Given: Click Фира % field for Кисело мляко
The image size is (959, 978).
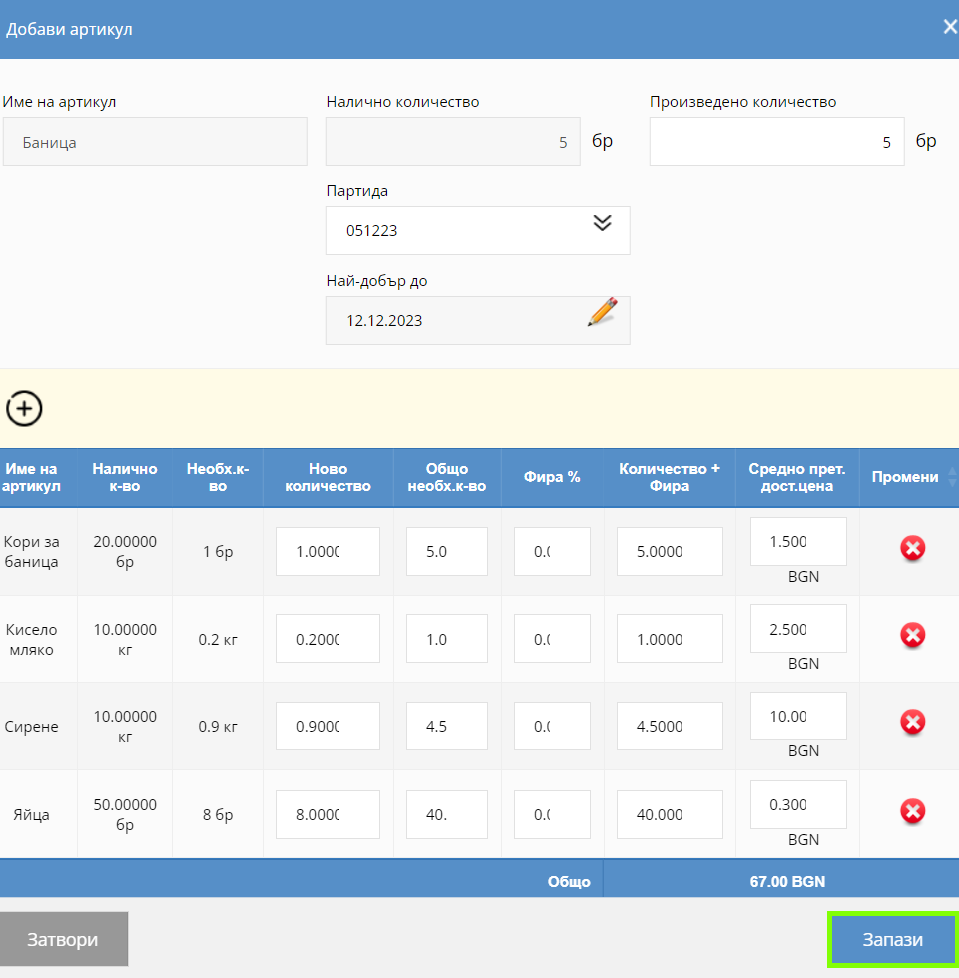Looking at the screenshot, I should [x=552, y=639].
